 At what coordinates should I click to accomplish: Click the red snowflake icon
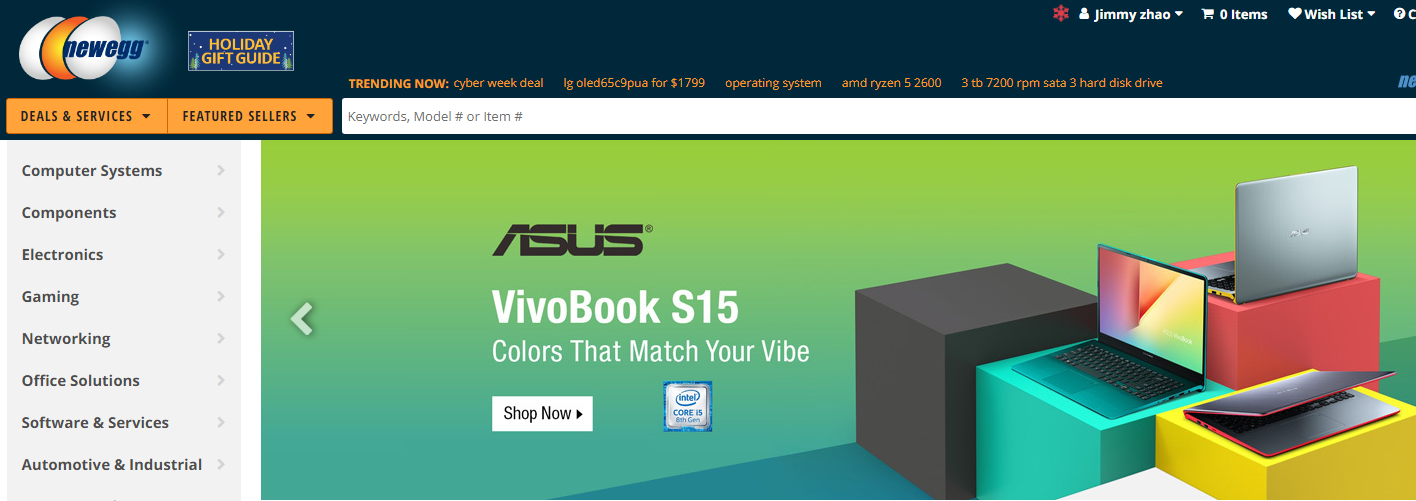coord(1061,14)
